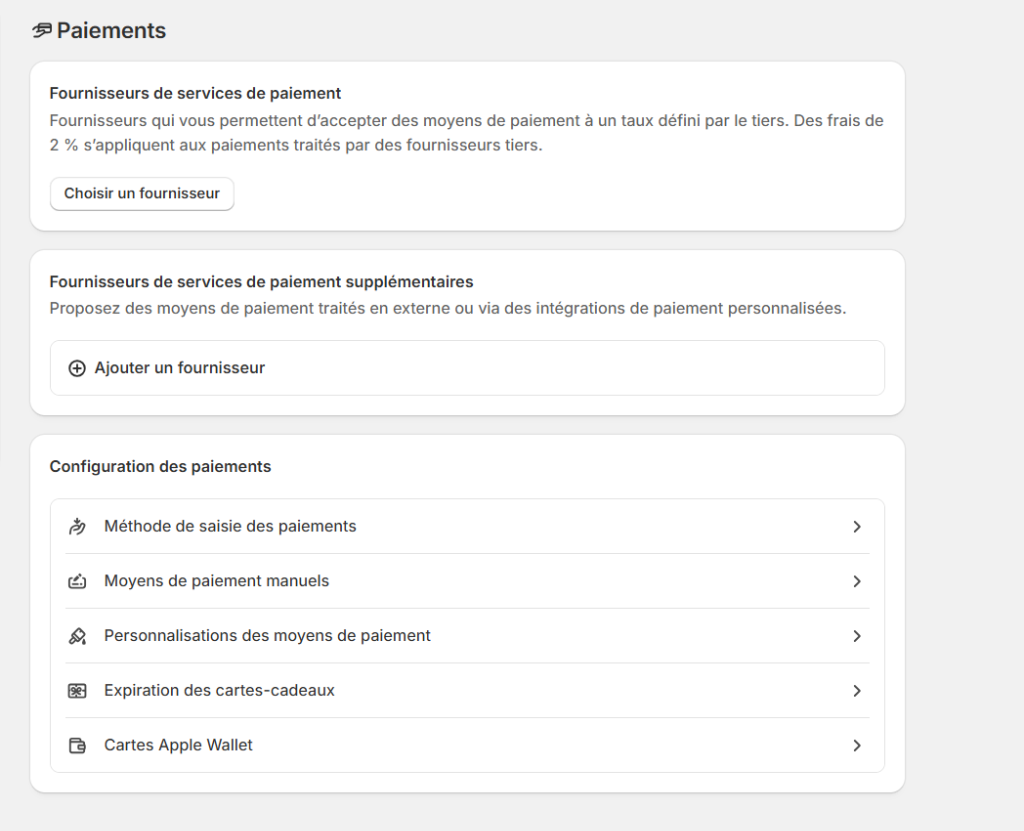Image resolution: width=1024 pixels, height=831 pixels.
Task: Open Méthode de saisie des paiements
Action: 468,527
